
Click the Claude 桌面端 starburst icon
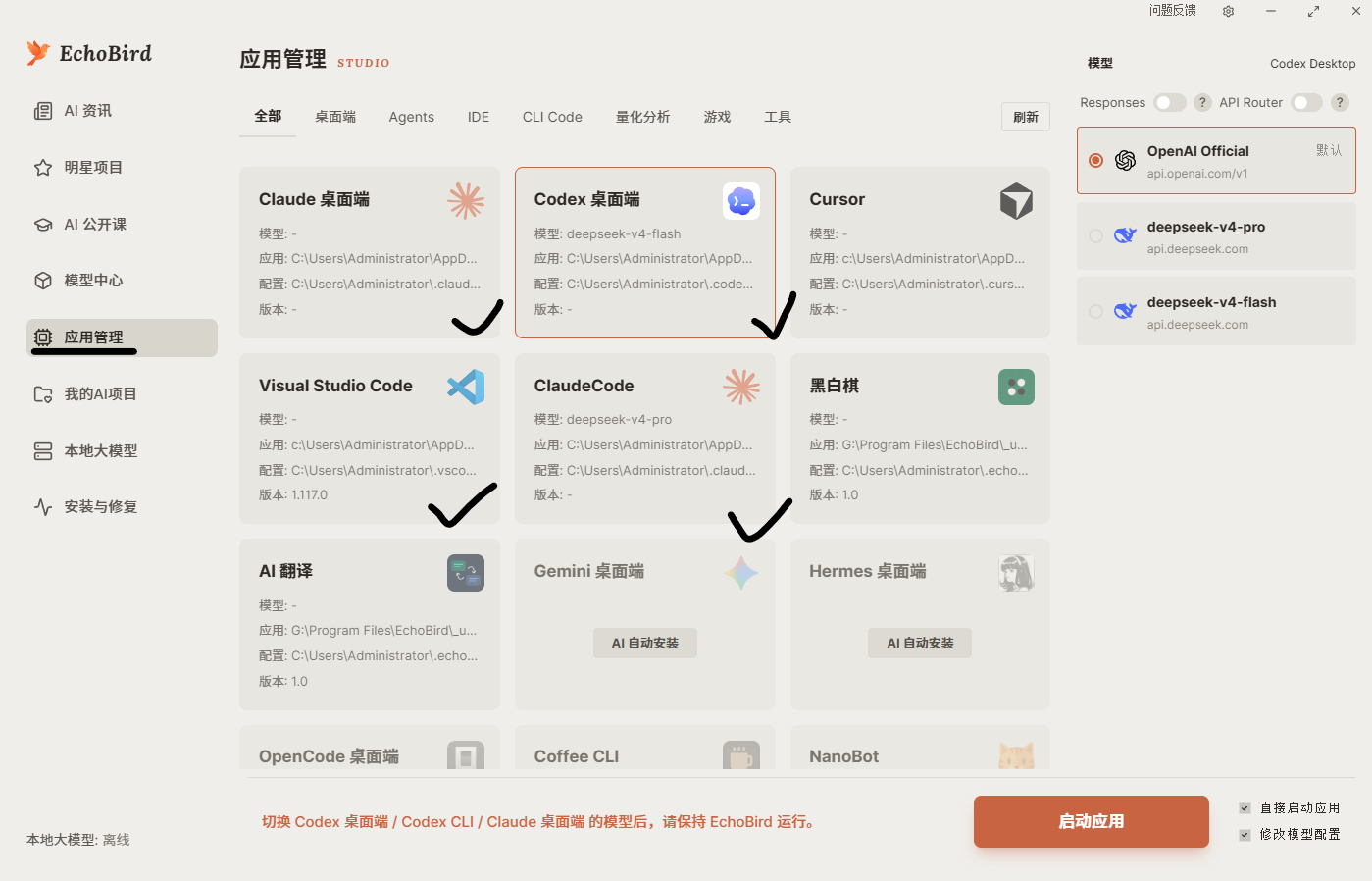coord(466,200)
